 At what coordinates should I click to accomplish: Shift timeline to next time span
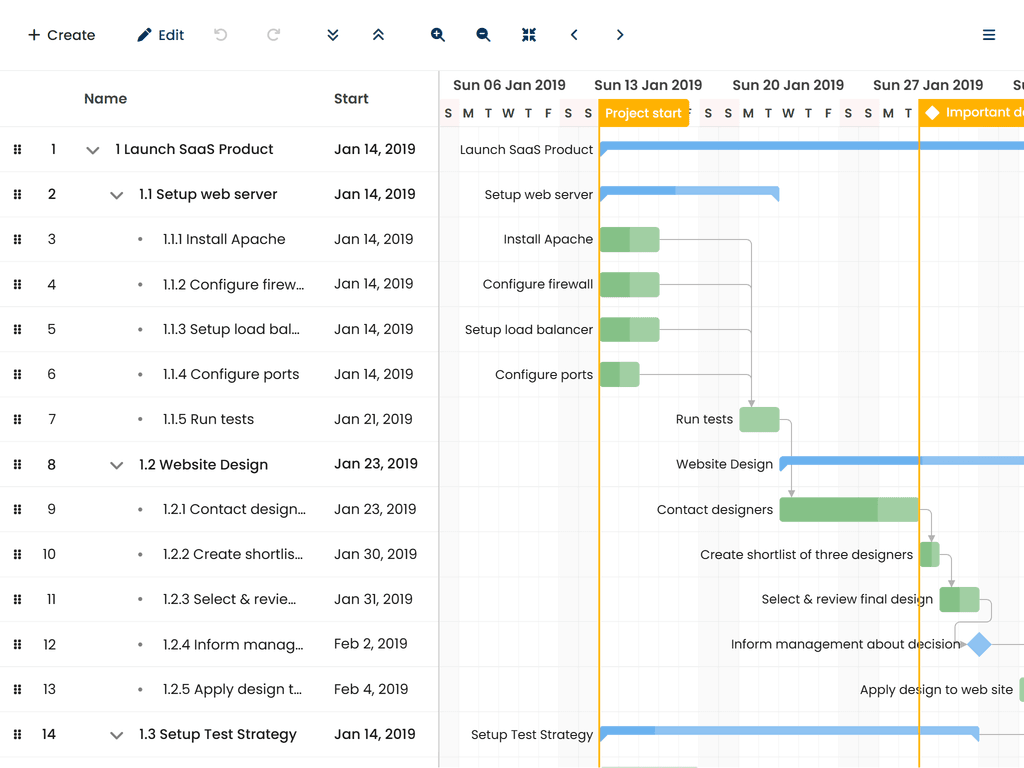620,35
